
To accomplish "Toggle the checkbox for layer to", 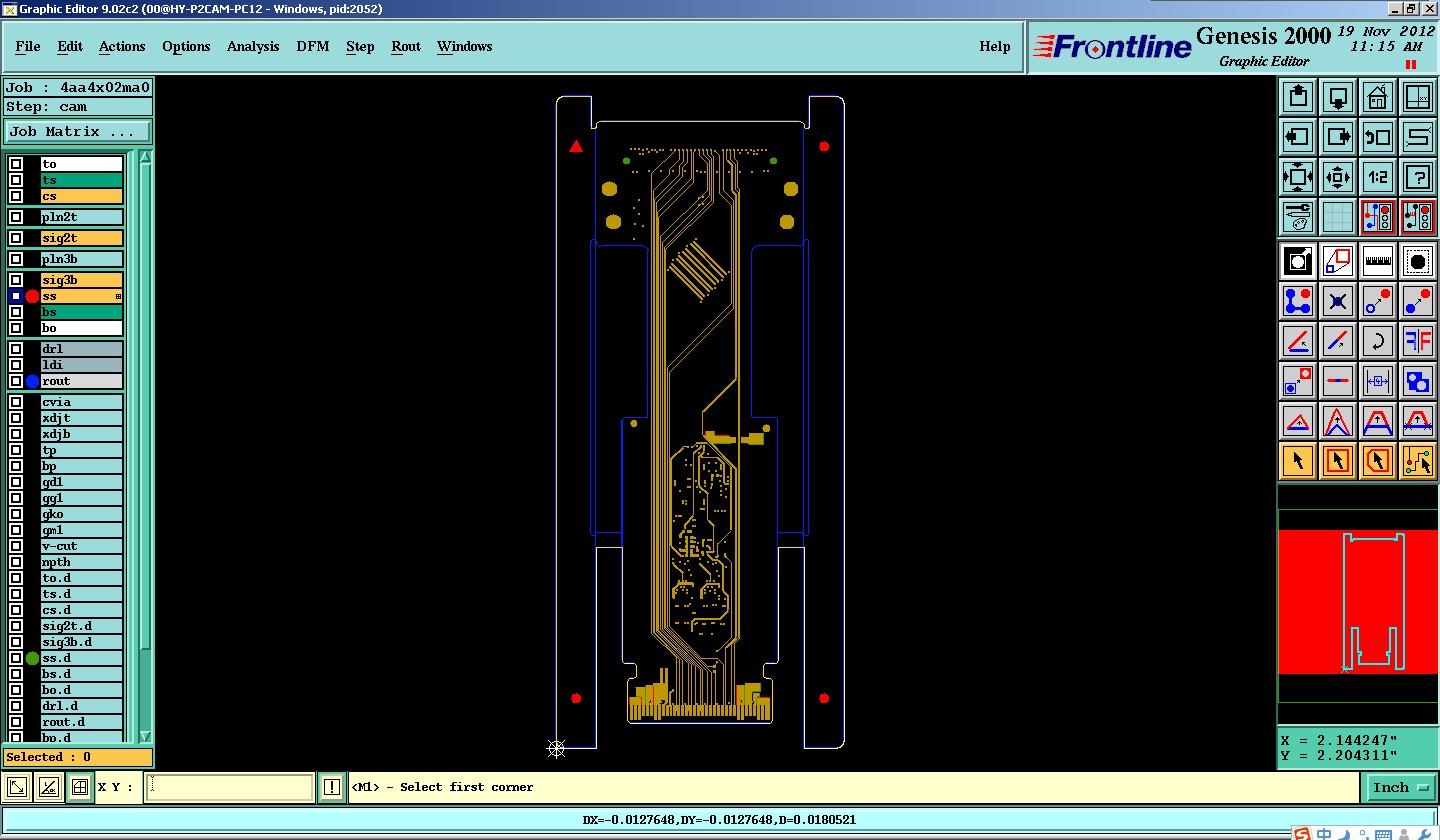I will pyautogui.click(x=16, y=164).
